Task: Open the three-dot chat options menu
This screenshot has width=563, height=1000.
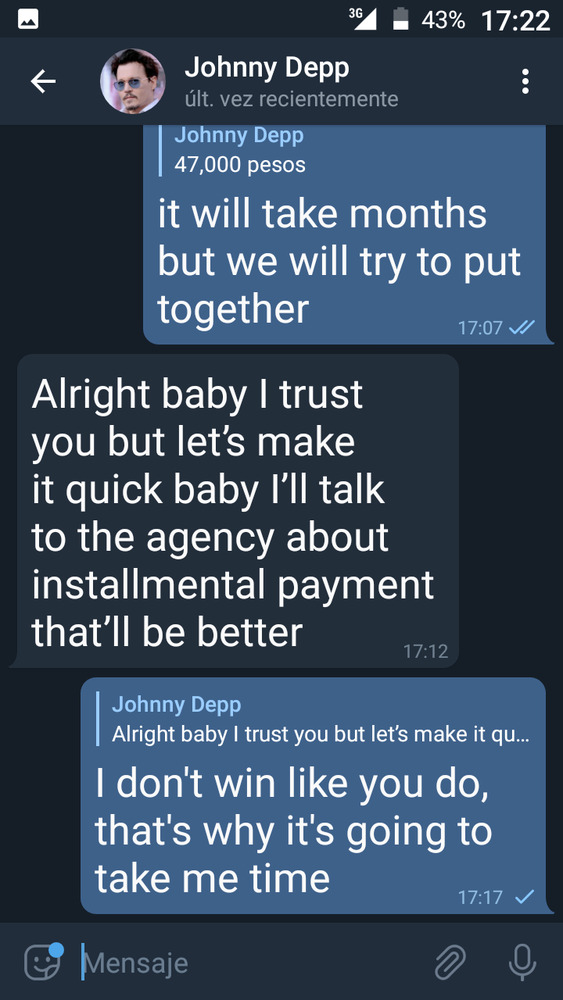Action: click(525, 82)
